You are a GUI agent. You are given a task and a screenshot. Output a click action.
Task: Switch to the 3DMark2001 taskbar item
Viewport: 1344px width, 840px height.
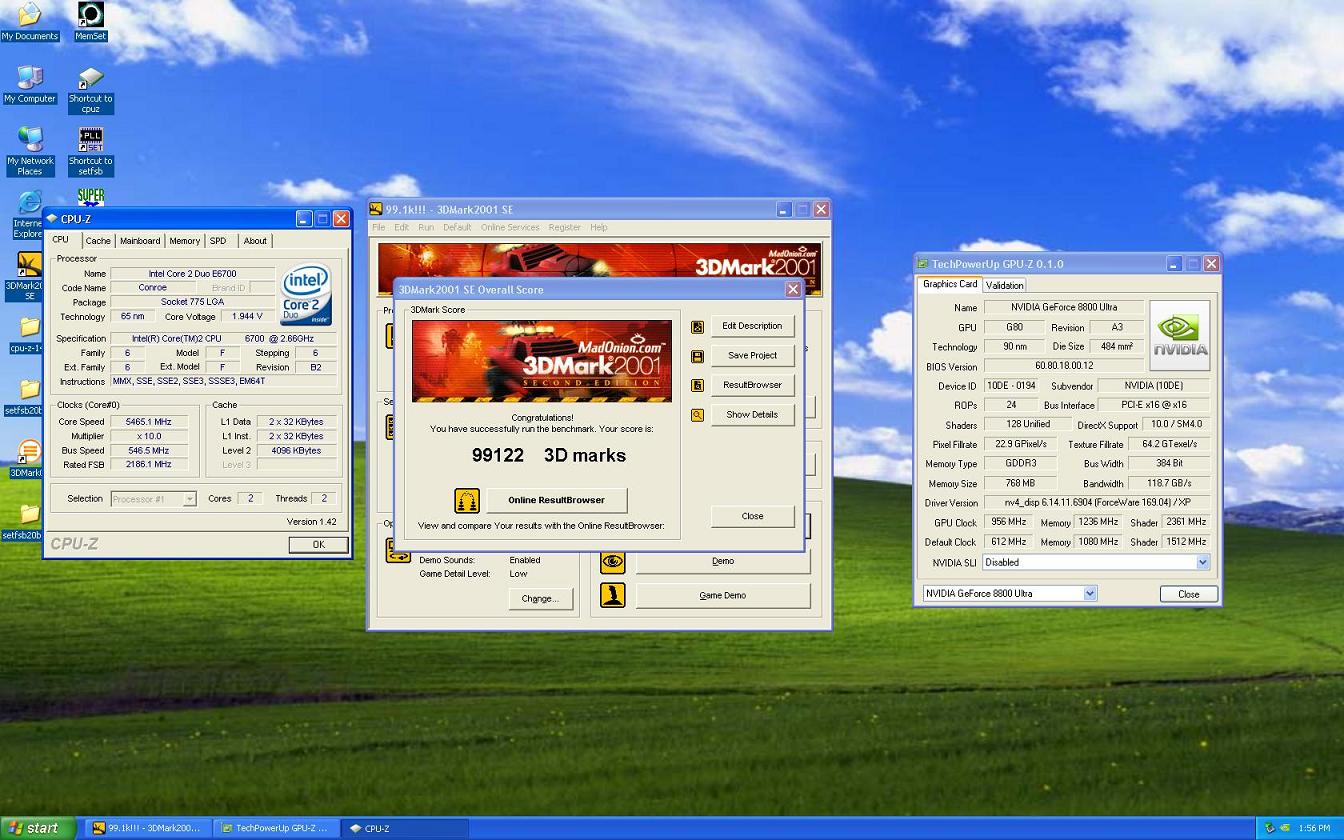[x=147, y=828]
